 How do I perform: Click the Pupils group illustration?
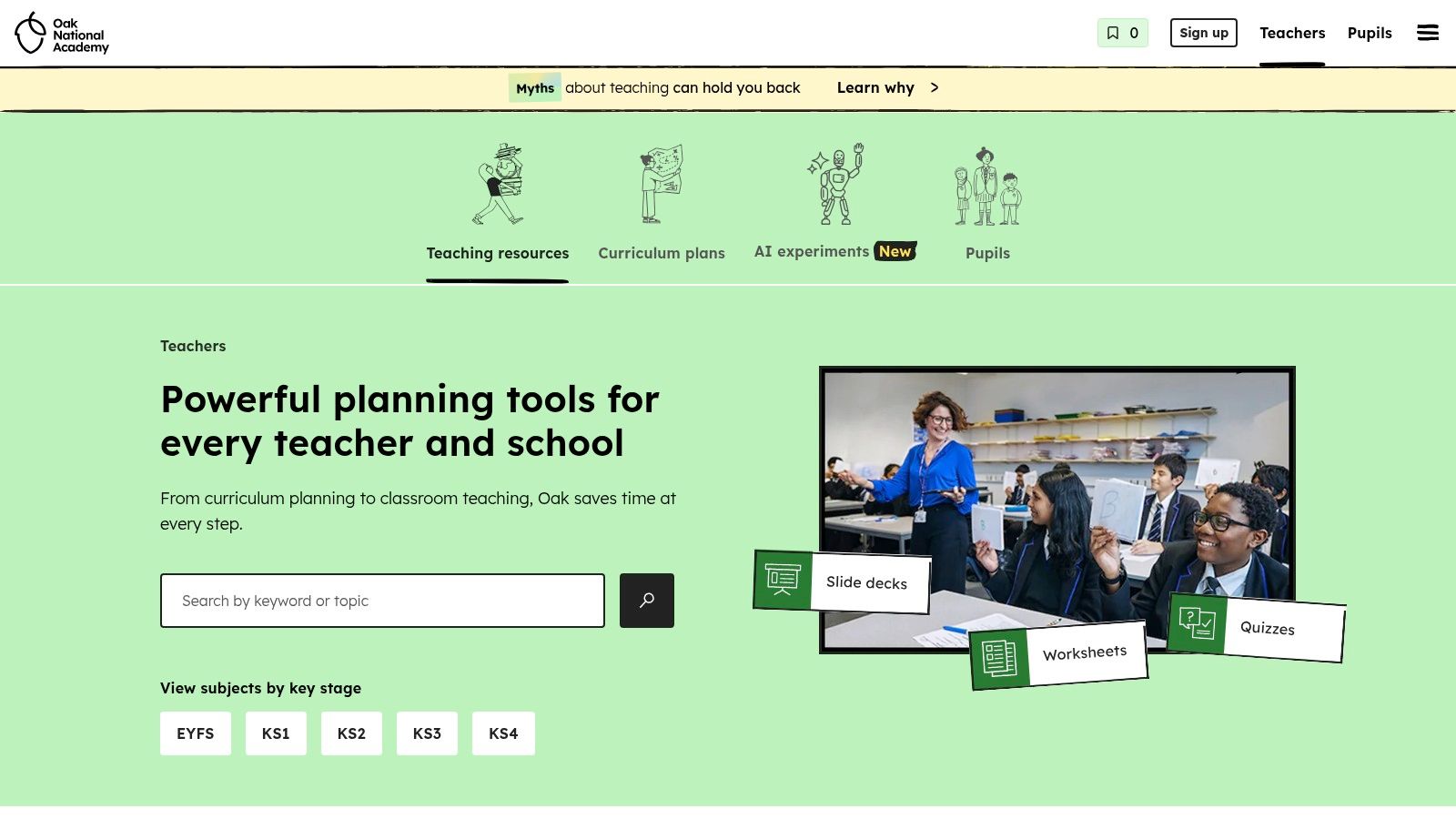coord(987,186)
